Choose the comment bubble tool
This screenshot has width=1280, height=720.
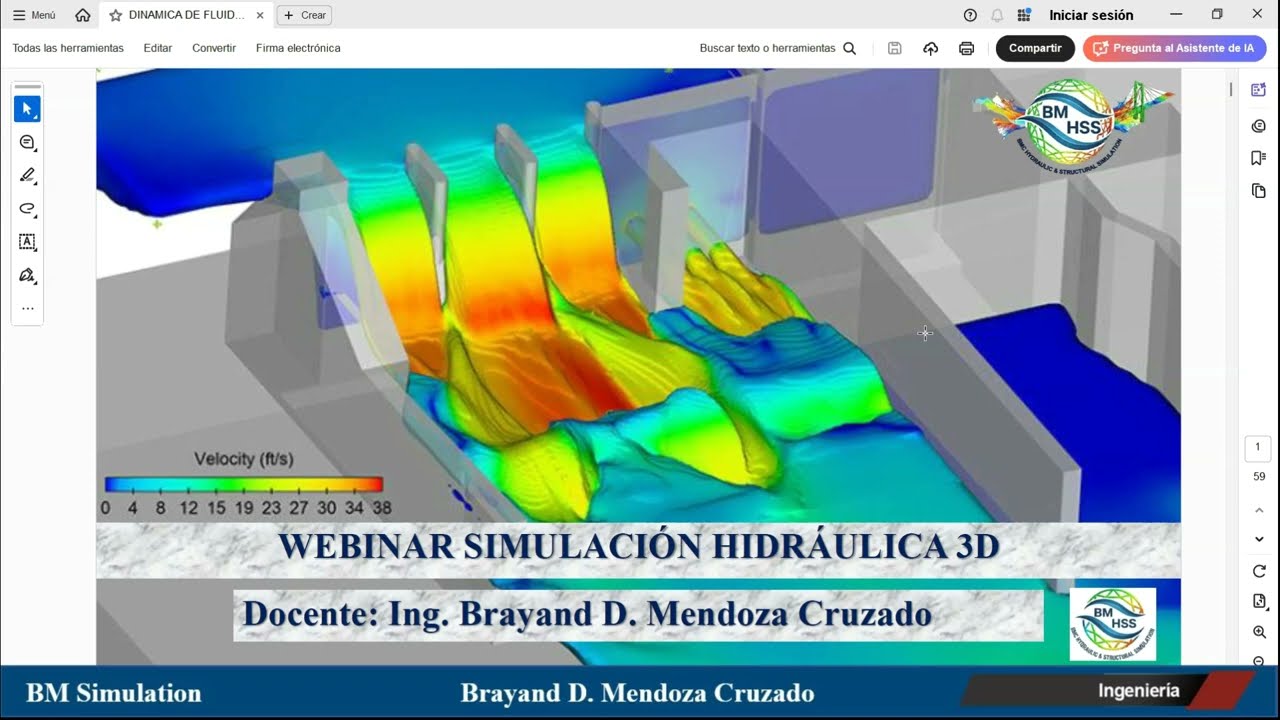pos(27,142)
